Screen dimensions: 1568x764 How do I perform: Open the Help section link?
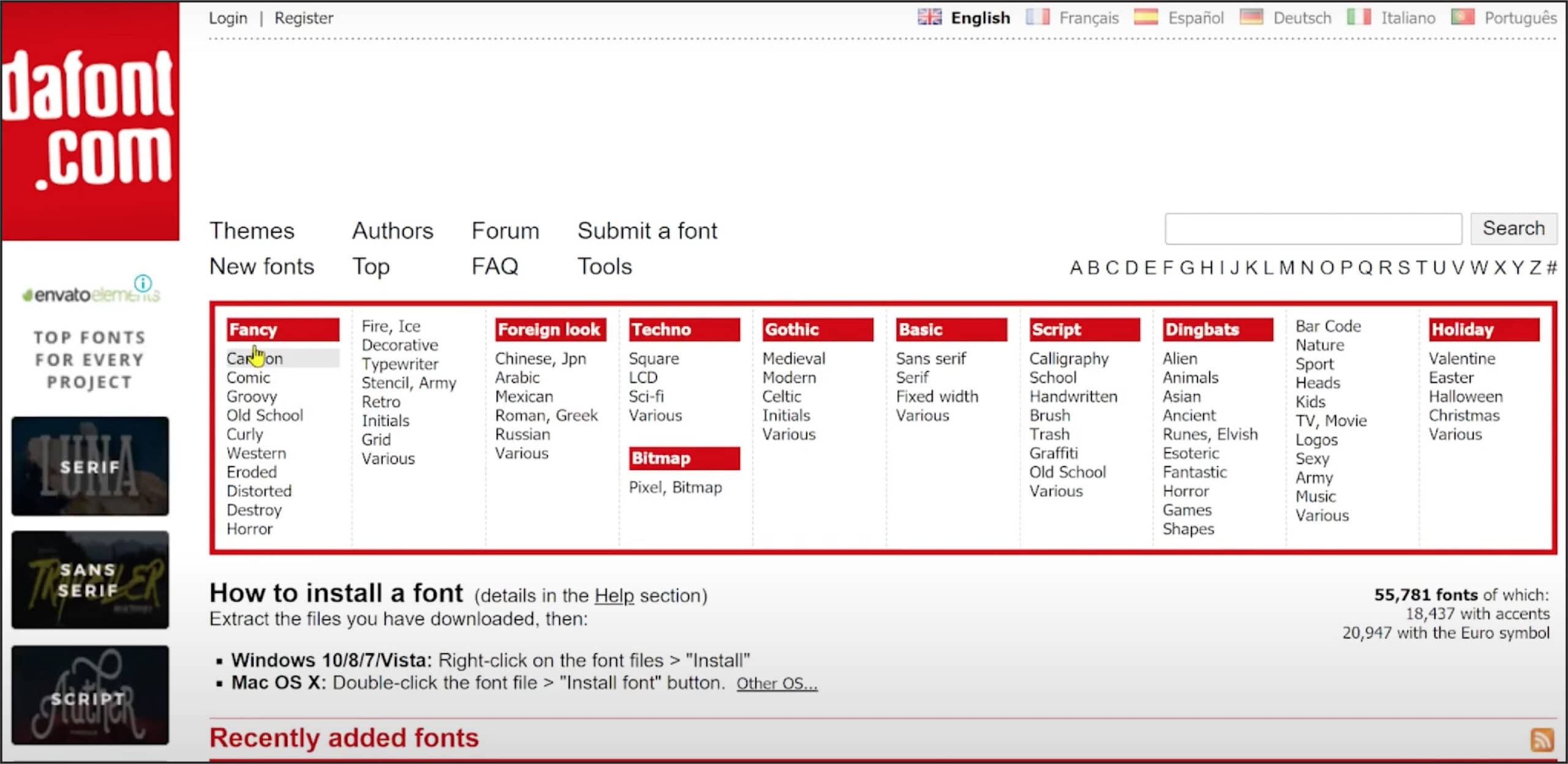[x=614, y=596]
